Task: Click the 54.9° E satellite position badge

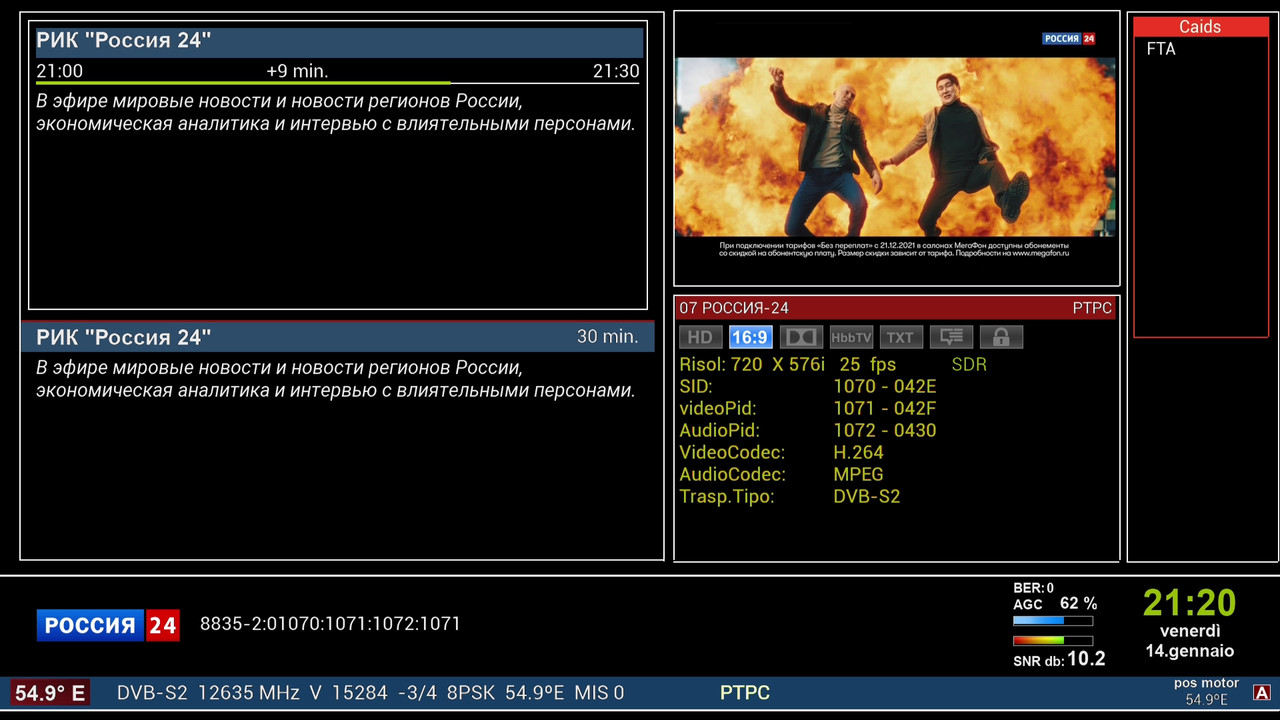Action: coord(50,693)
